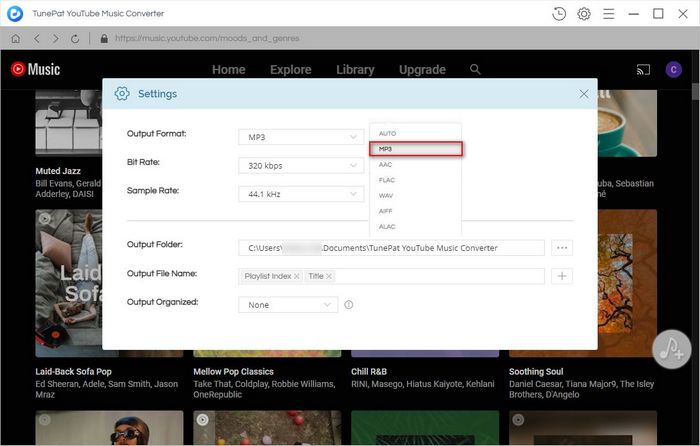700x446 pixels.
Task: Click the padlock icon beside the URL
Action: pos(104,39)
